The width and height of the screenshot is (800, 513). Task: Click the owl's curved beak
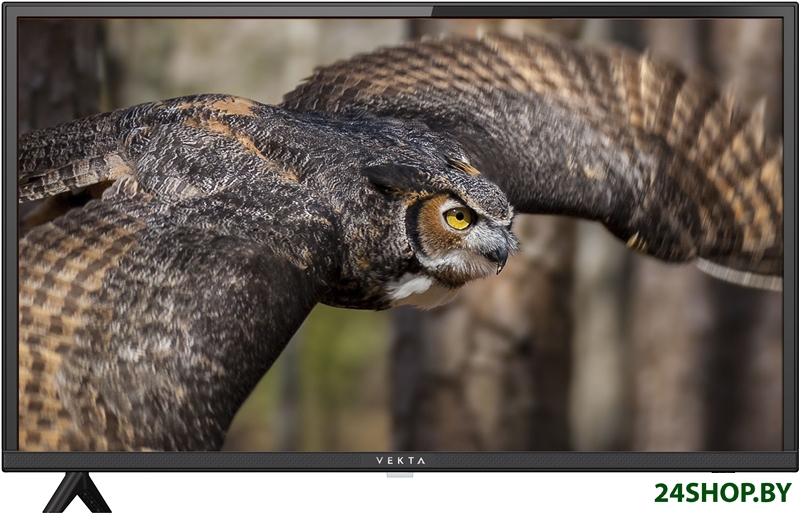click(499, 255)
